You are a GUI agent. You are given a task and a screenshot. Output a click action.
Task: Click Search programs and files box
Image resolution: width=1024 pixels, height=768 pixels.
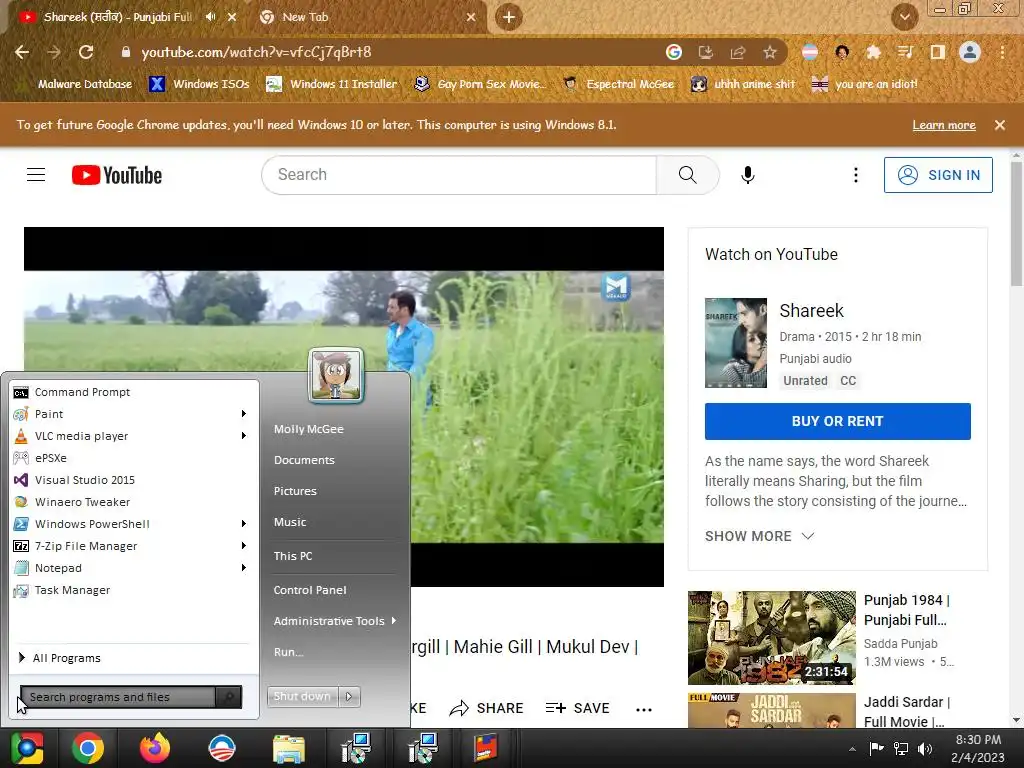point(119,697)
